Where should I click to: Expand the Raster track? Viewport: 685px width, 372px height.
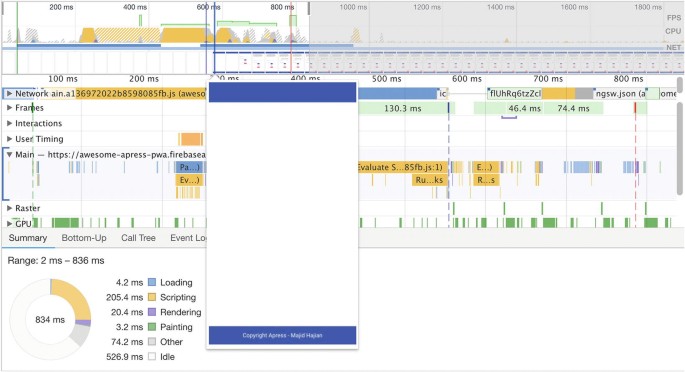pos(9,208)
